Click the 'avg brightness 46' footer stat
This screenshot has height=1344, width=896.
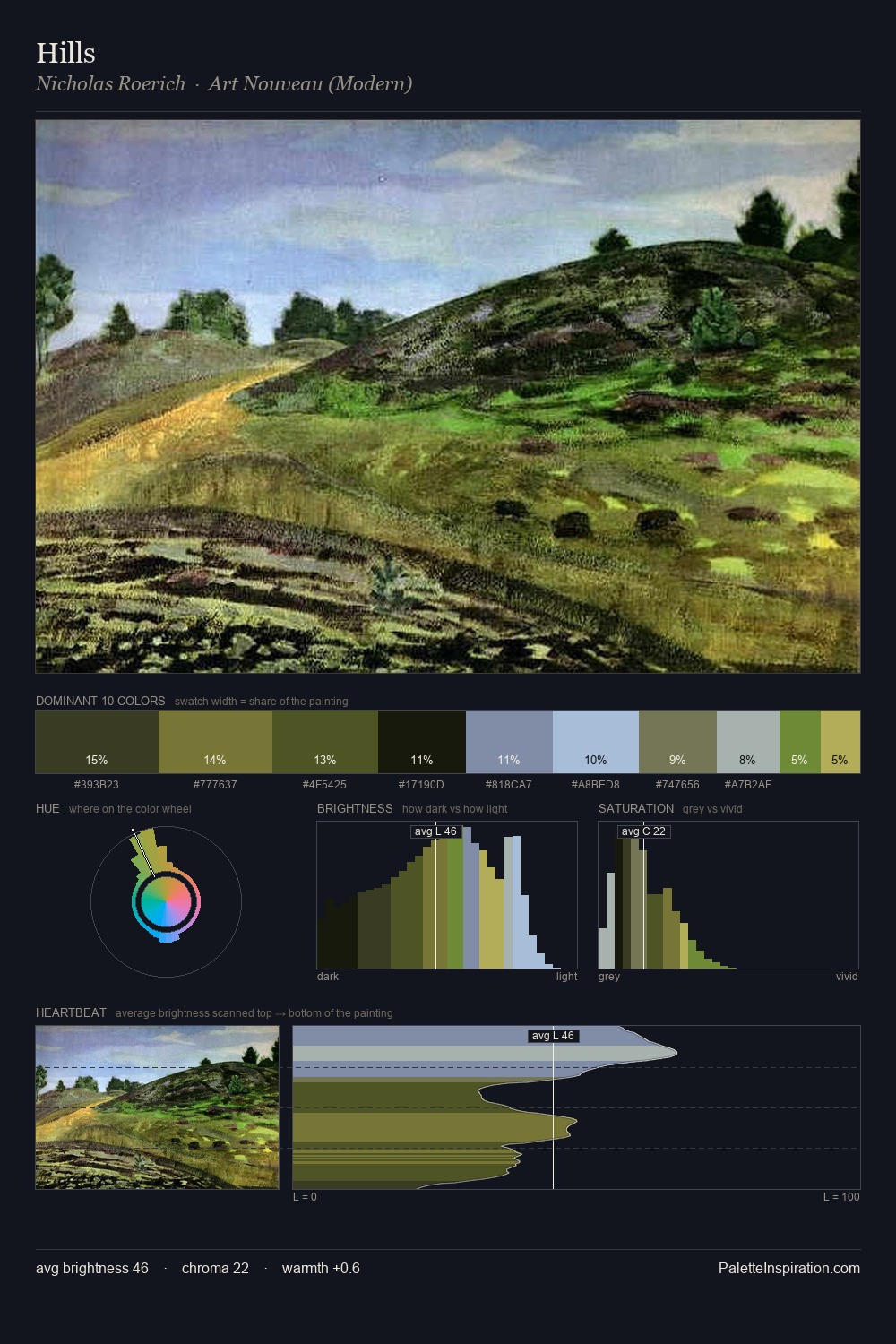[92, 1268]
